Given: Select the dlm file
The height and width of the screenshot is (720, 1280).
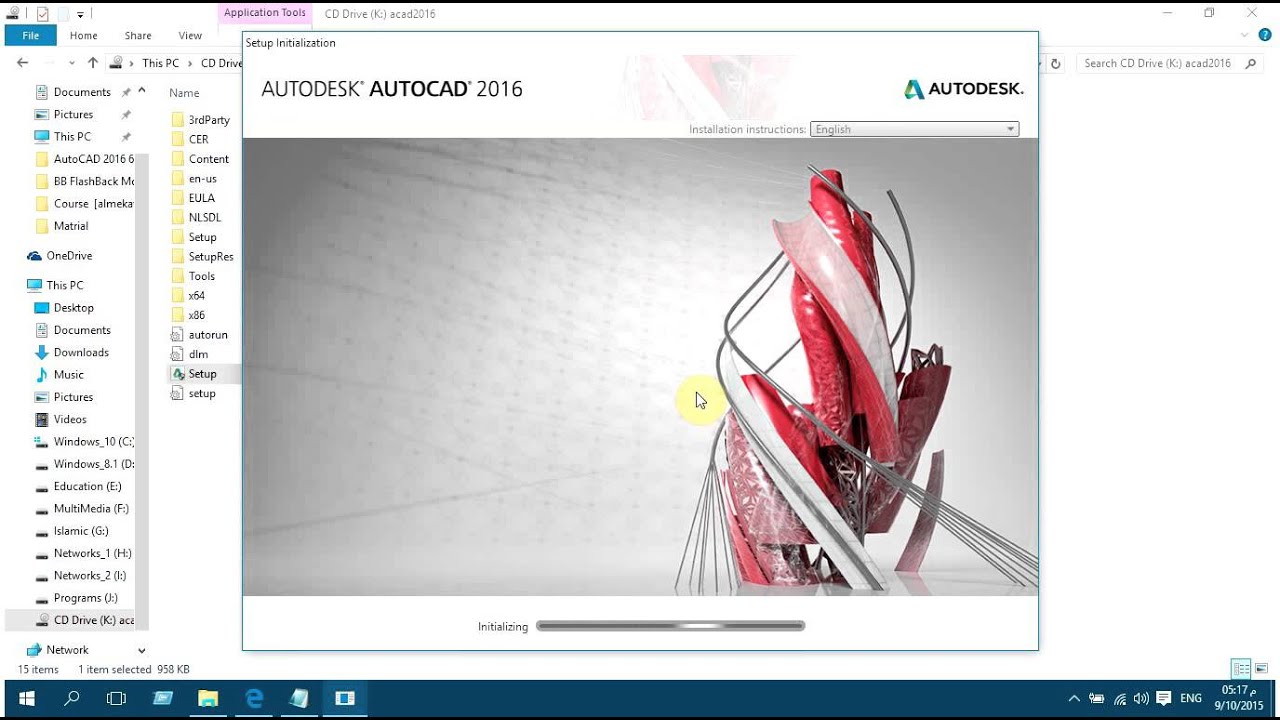Looking at the screenshot, I should (x=190, y=354).
